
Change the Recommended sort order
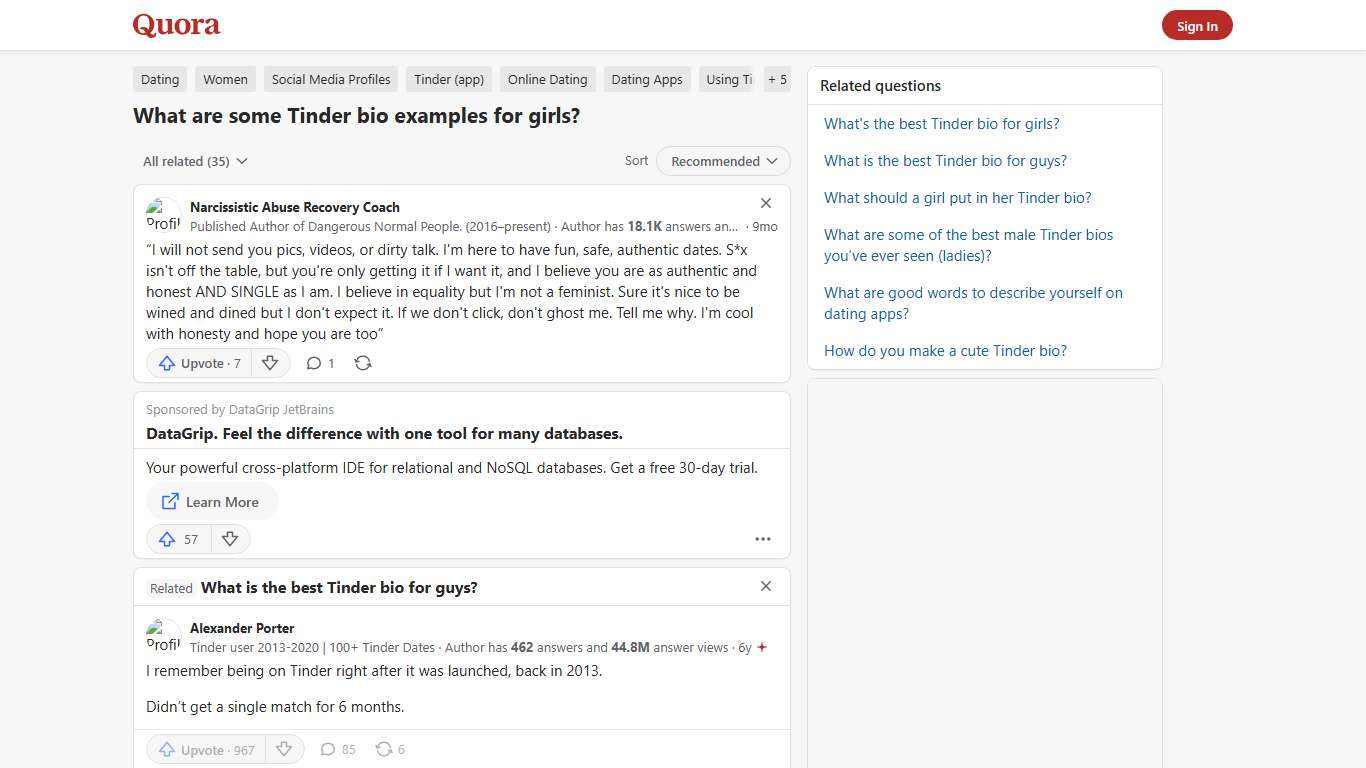tap(722, 161)
